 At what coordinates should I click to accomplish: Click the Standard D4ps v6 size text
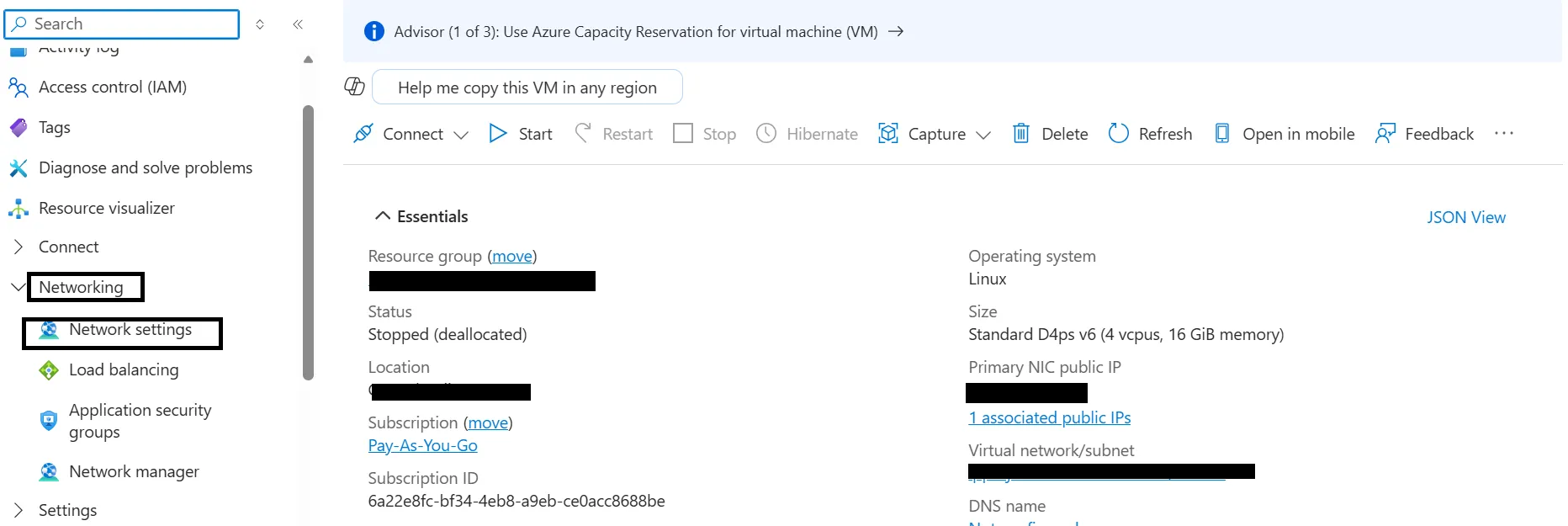point(1126,334)
